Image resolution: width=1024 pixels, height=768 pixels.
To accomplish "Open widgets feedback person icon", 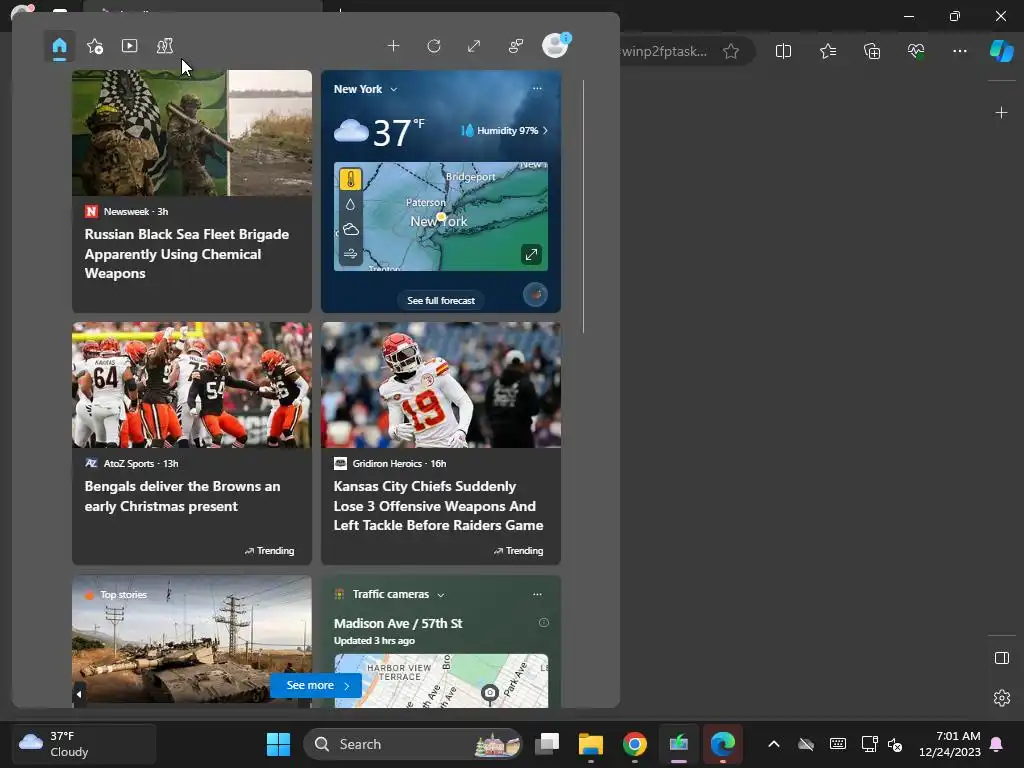I will [x=515, y=46].
